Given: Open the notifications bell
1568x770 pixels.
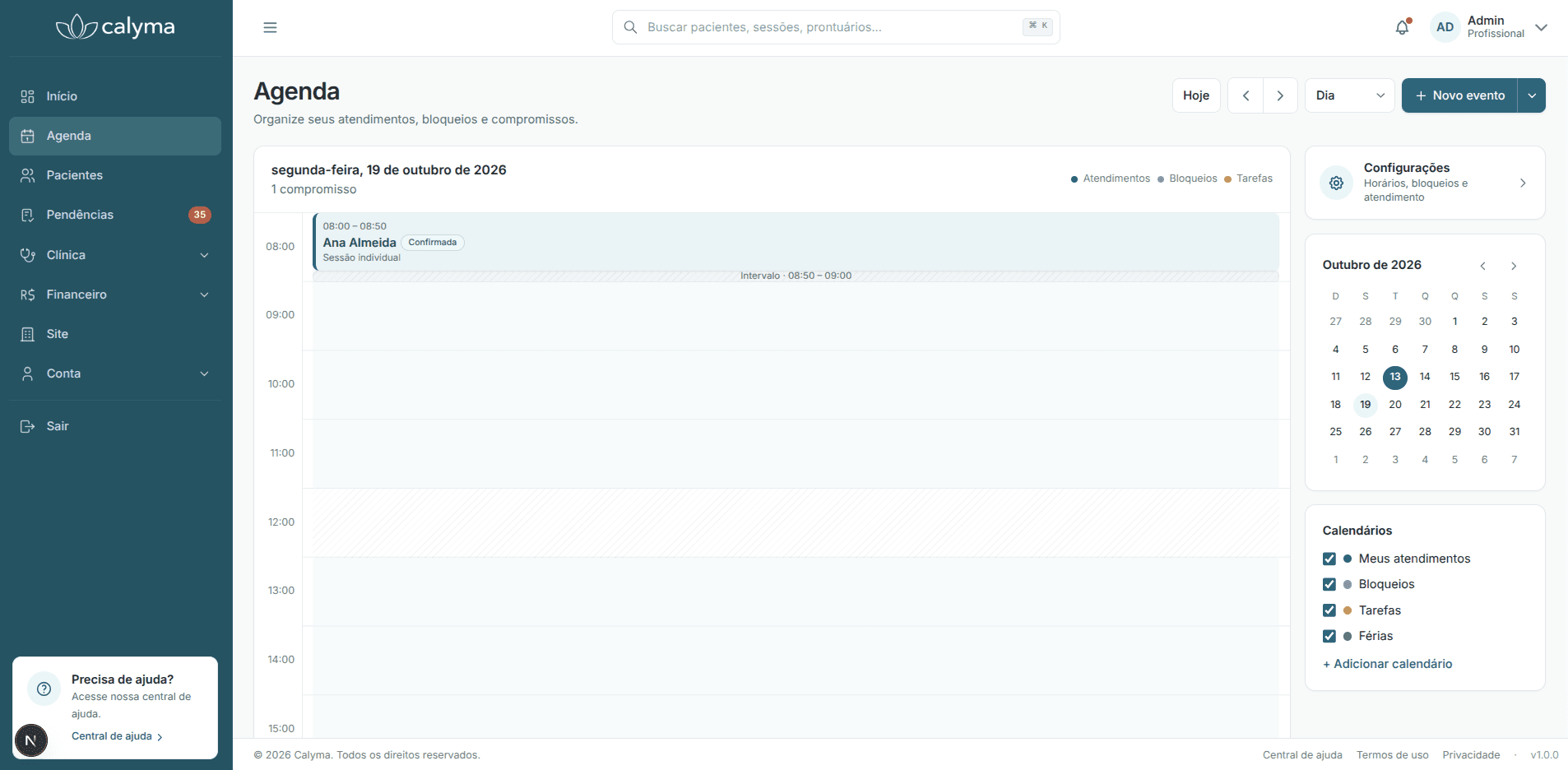Looking at the screenshot, I should pyautogui.click(x=1403, y=27).
